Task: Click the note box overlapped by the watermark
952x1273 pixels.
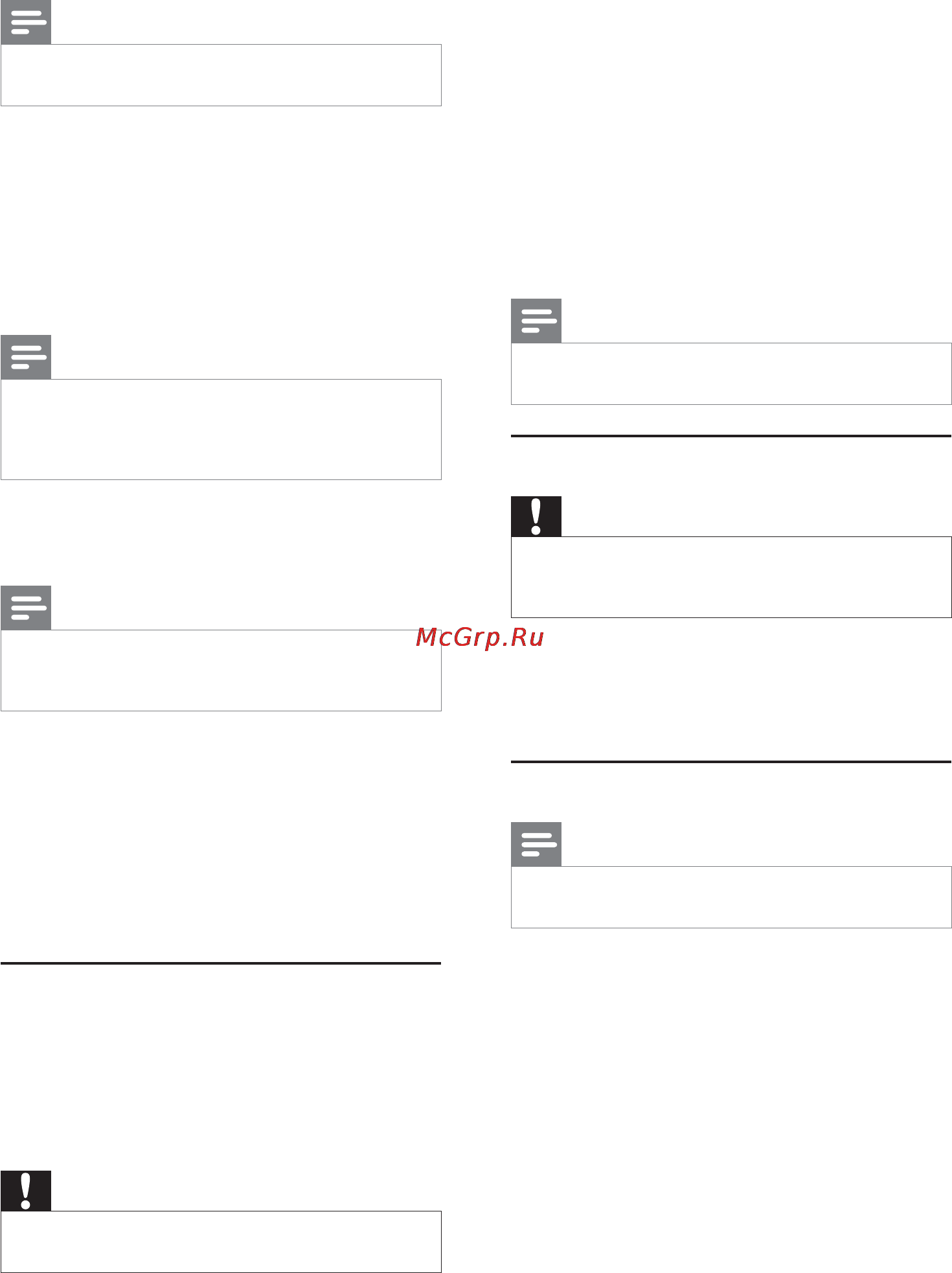Action: [221, 671]
